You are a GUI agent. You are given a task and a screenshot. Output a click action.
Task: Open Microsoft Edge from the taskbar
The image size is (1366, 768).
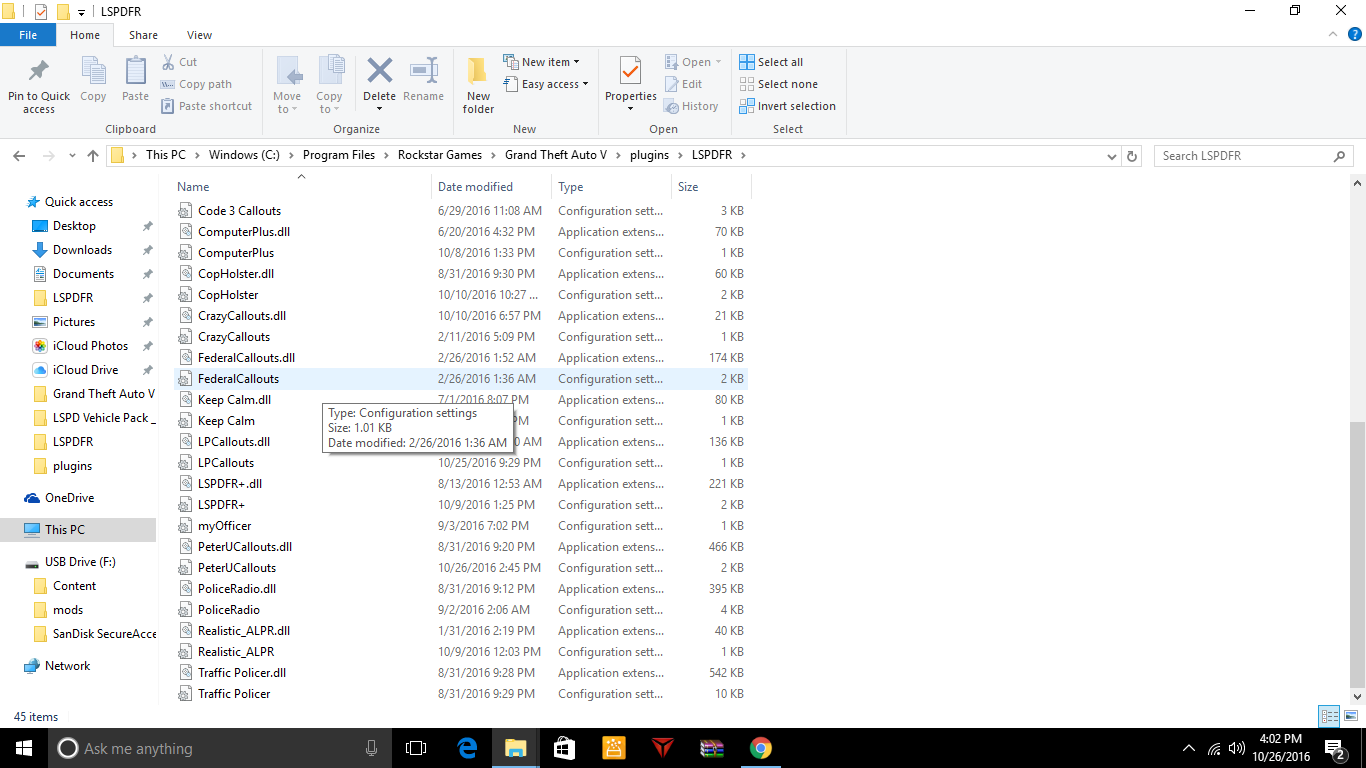click(467, 748)
